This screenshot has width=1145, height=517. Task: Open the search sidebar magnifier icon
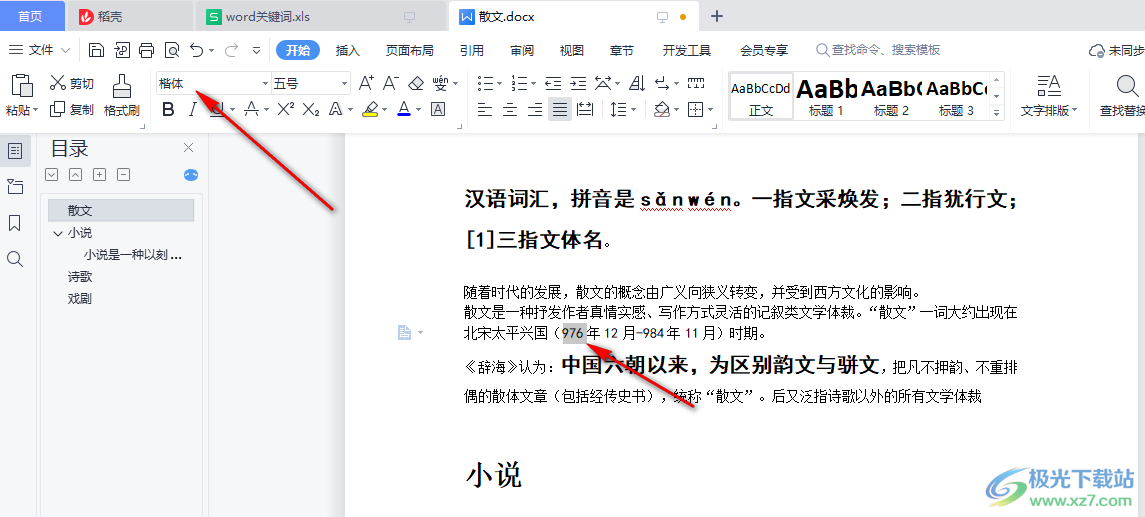tap(15, 258)
